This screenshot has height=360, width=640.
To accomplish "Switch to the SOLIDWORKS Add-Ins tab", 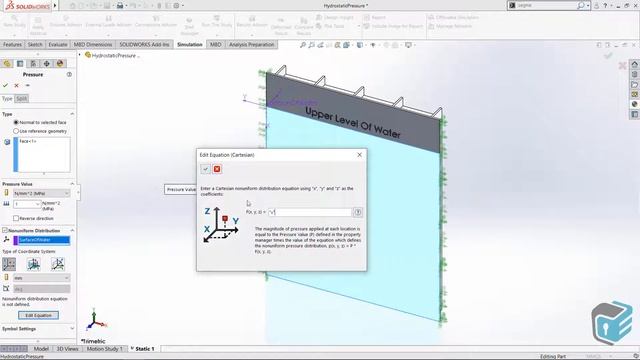I will click(144, 44).
